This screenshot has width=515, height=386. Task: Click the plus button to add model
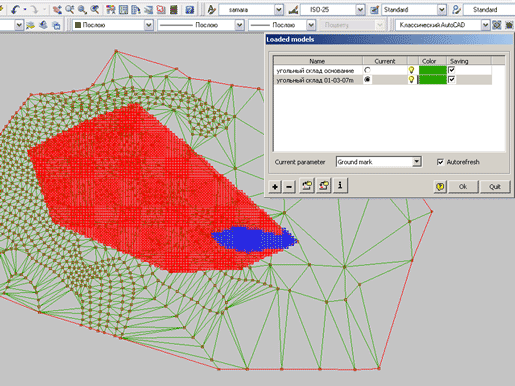point(275,186)
